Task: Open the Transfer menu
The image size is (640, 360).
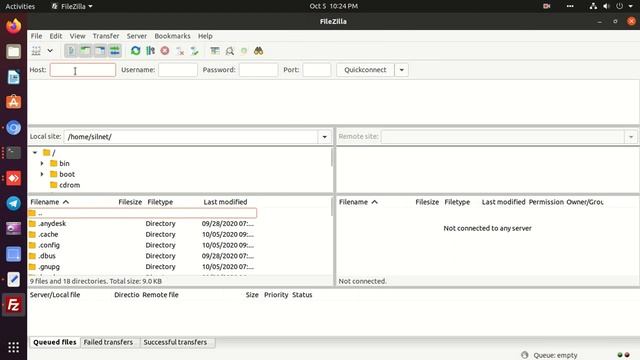Action: [106, 36]
